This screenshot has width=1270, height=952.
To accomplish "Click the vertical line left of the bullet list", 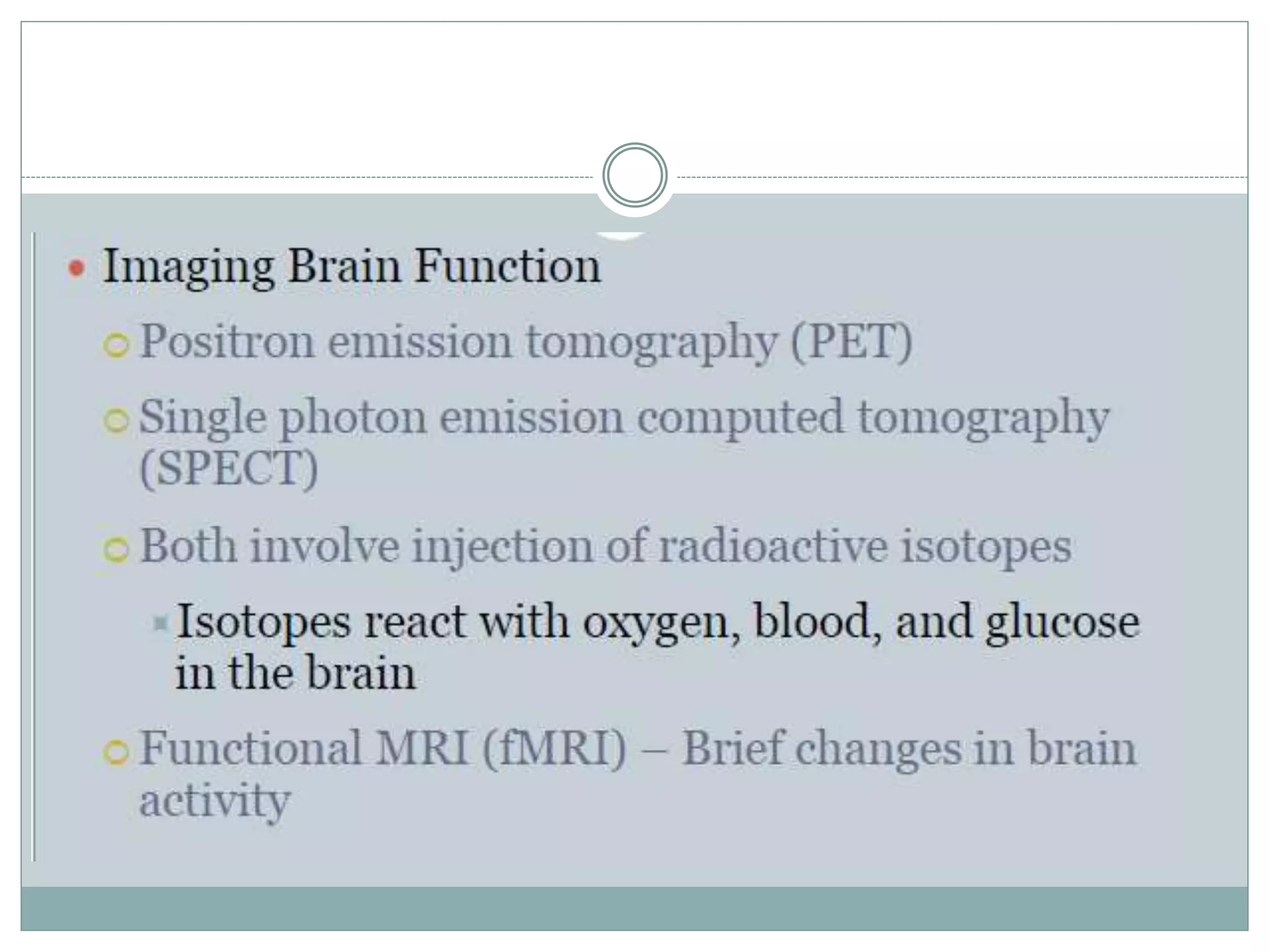I will click(33, 547).
